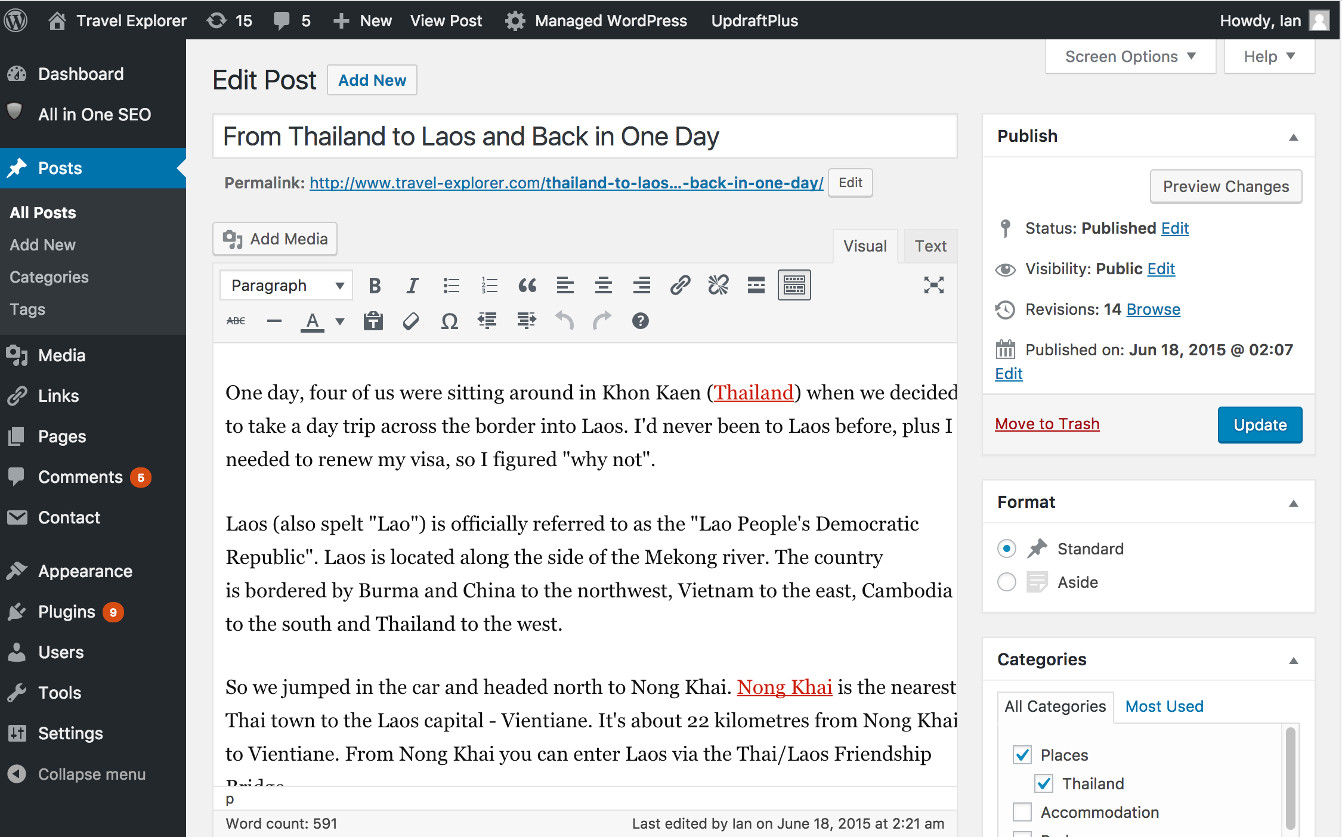Paste as text icon
The height and width of the screenshot is (837, 1342).
tap(373, 321)
